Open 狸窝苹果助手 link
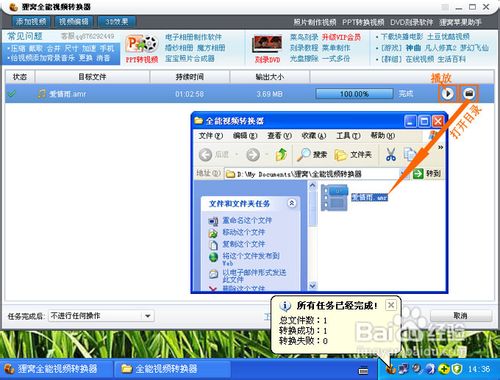The image size is (500, 380). point(460,22)
